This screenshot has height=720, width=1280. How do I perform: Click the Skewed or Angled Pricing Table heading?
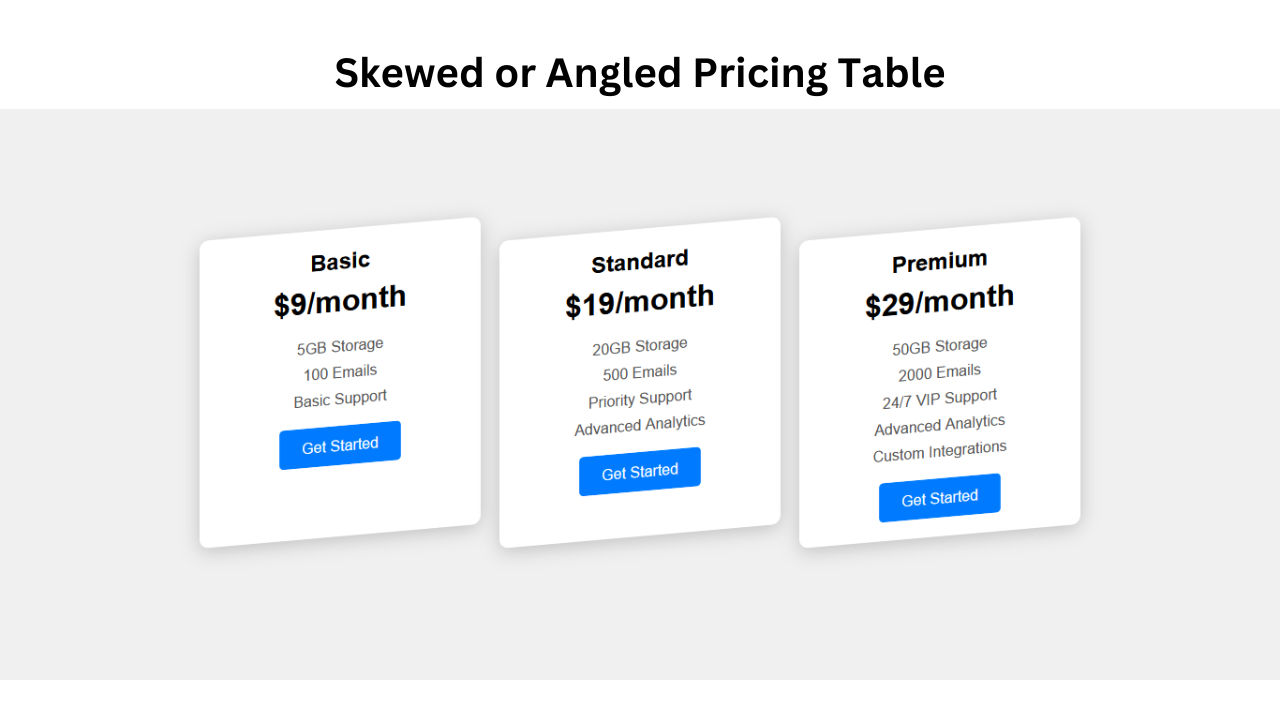point(639,72)
